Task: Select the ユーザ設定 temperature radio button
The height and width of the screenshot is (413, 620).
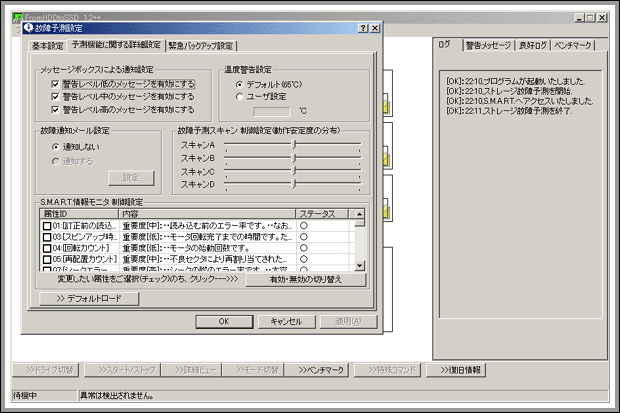Action: click(x=239, y=97)
